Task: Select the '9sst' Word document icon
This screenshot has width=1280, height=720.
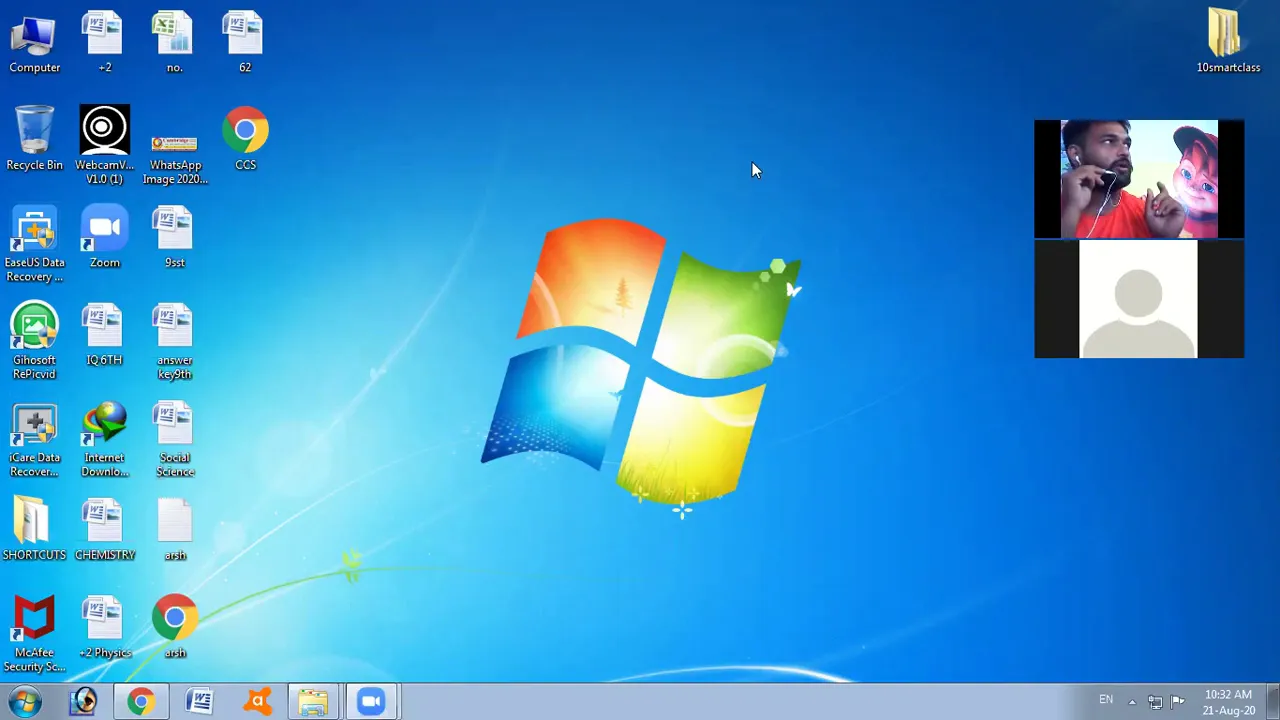Action: click(x=174, y=237)
